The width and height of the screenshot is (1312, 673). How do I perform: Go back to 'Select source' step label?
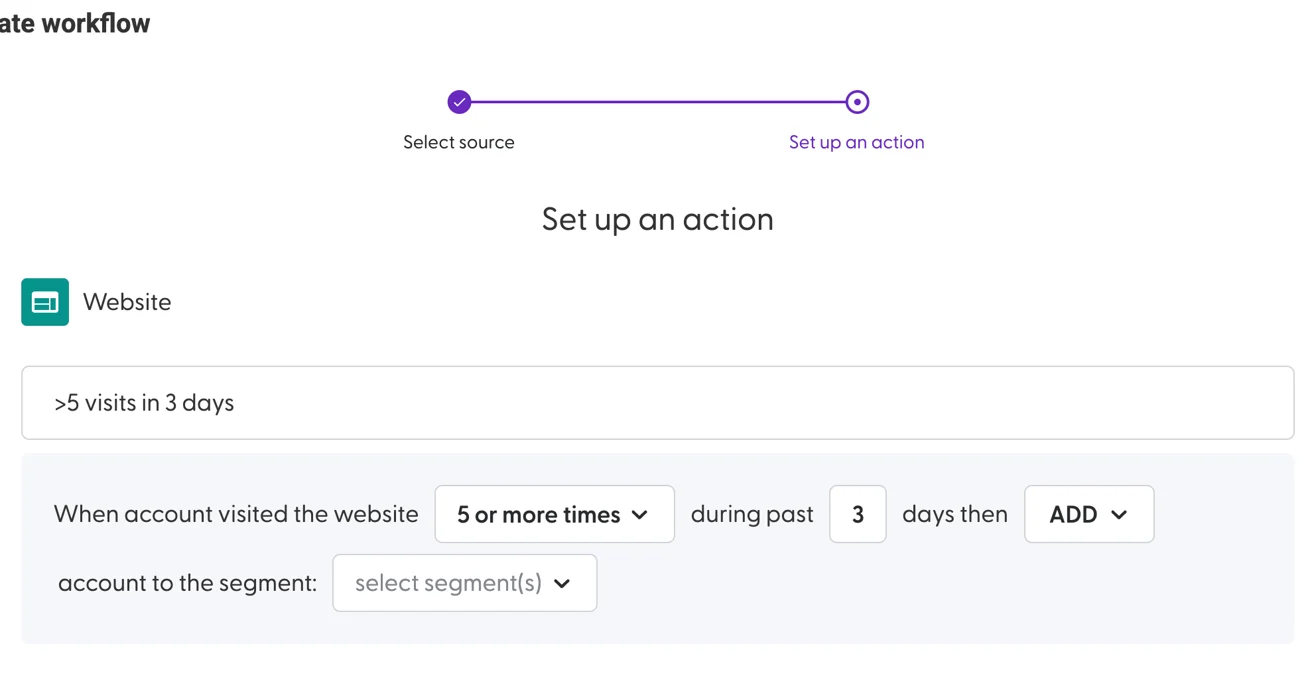pos(459,142)
